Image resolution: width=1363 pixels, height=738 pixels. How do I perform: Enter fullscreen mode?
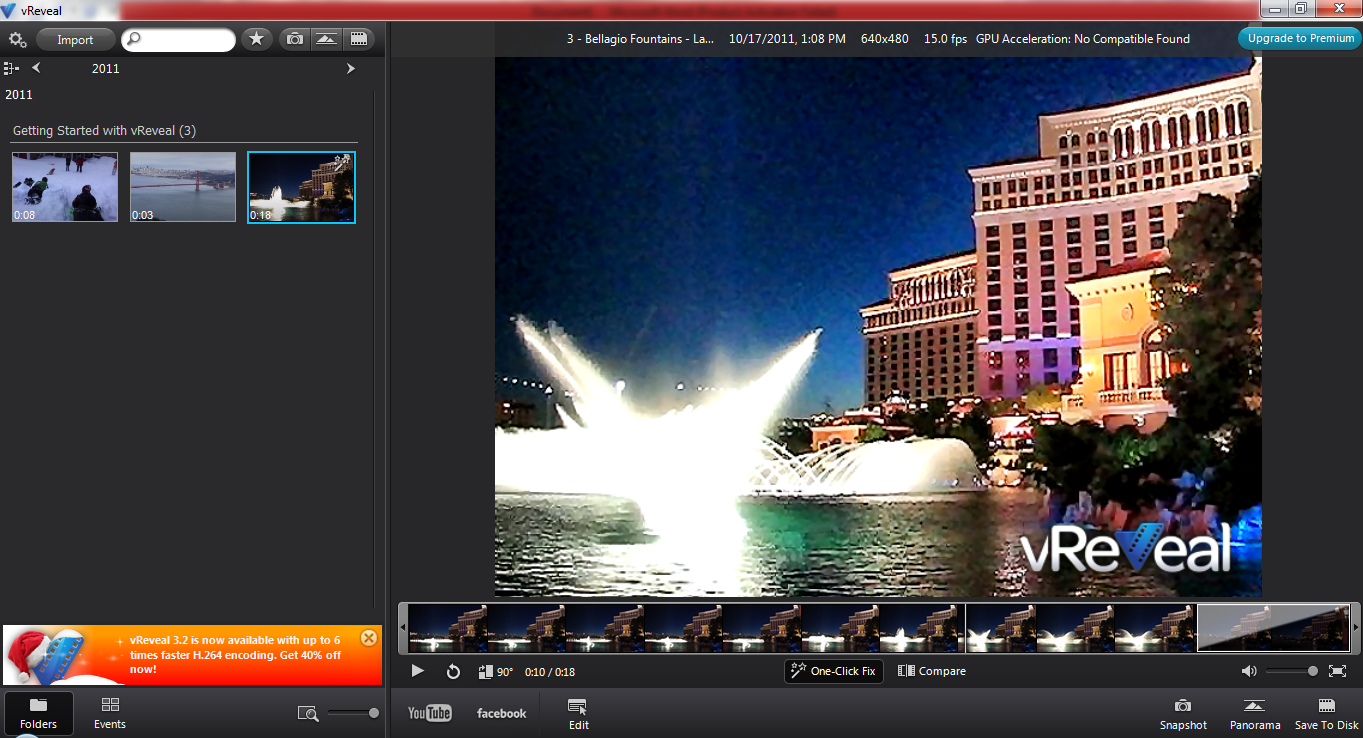point(1337,671)
